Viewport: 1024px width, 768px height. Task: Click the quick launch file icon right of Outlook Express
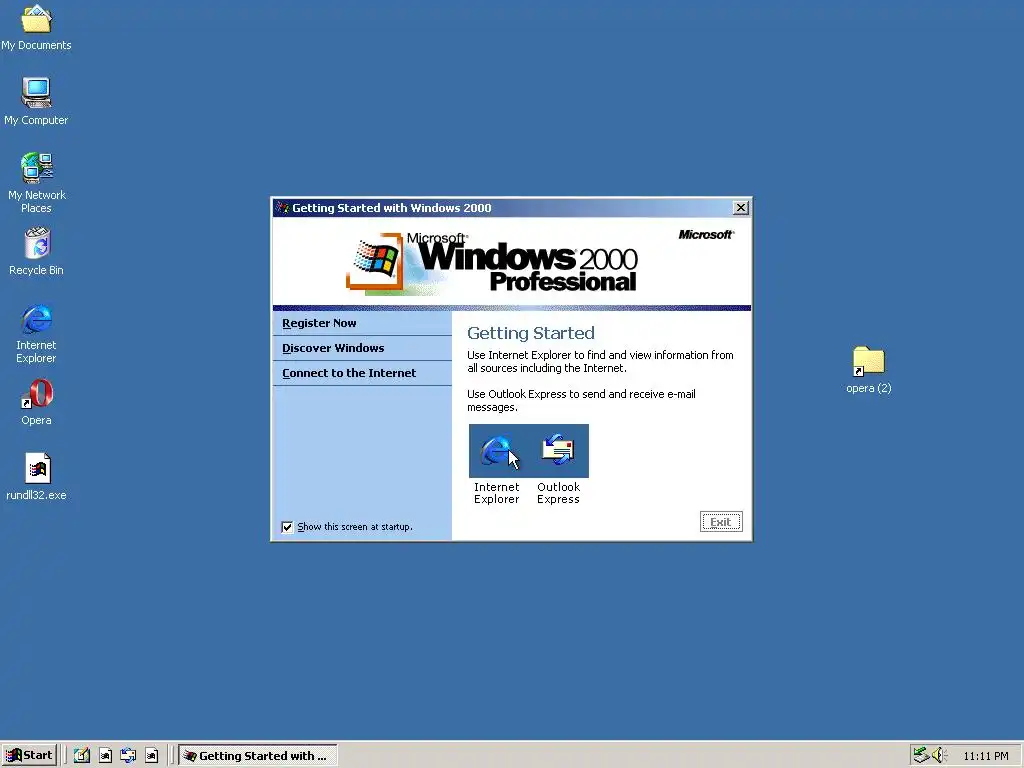coord(152,755)
